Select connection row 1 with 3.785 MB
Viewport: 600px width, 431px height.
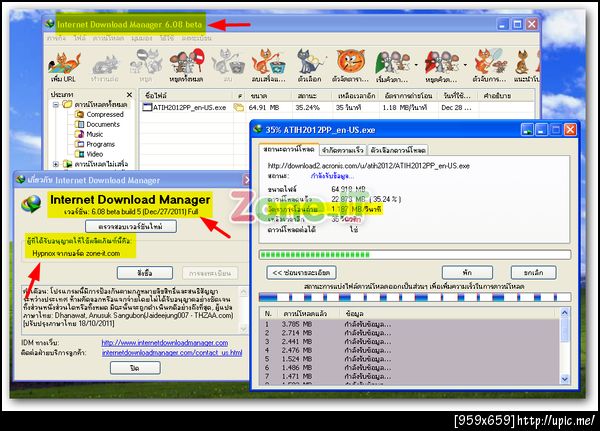[x=409, y=324]
